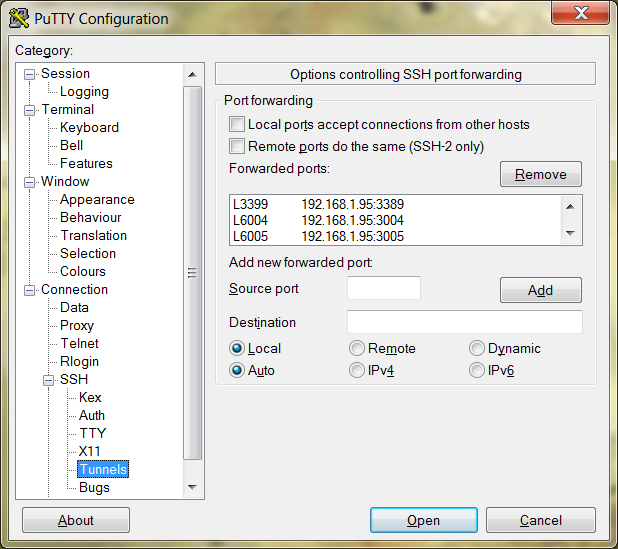Click the category tree scroll down arrow
The image size is (618, 549).
[x=192, y=487]
